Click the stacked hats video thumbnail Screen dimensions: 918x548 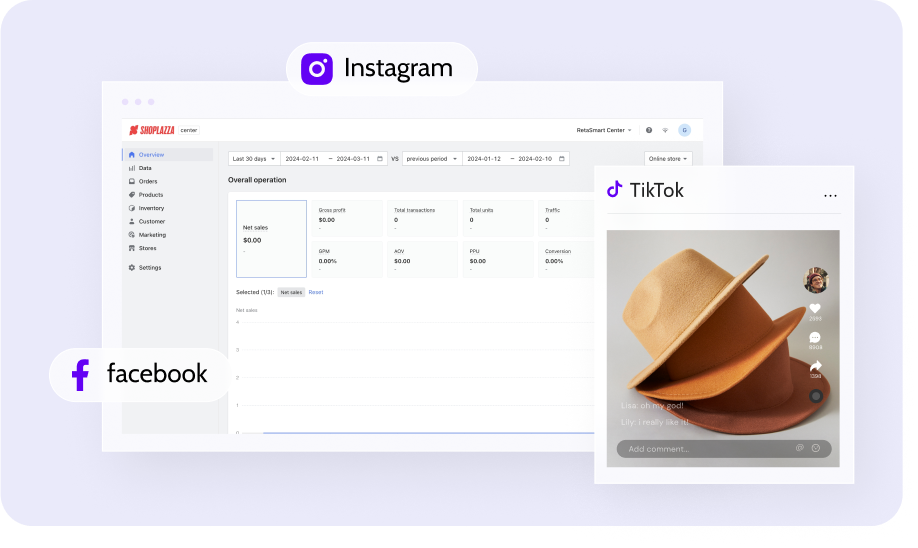pyautogui.click(x=723, y=348)
